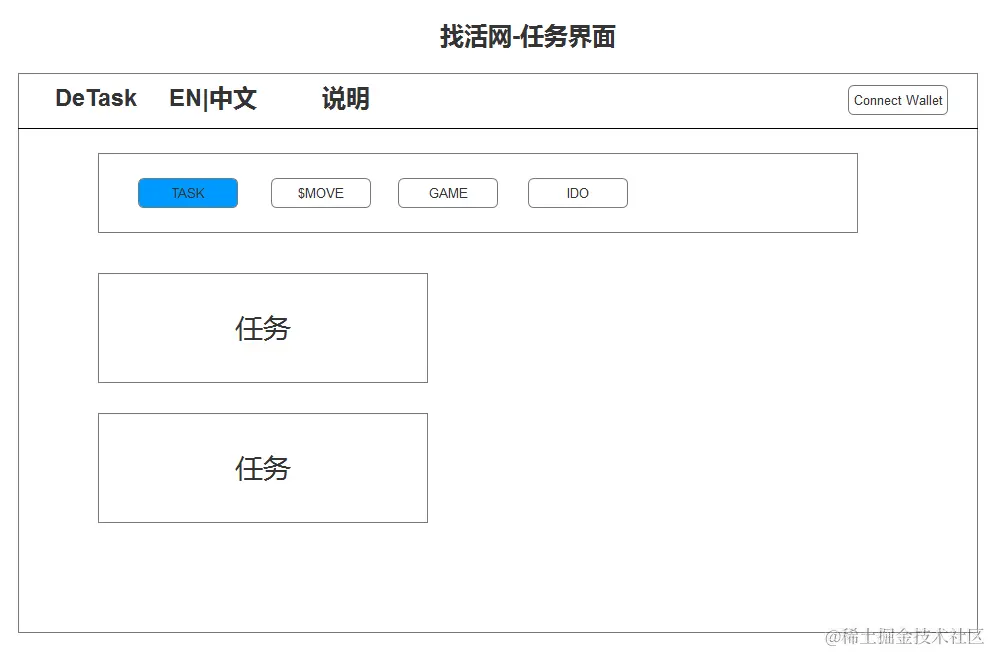Select the blue TASK tab

pos(188,193)
